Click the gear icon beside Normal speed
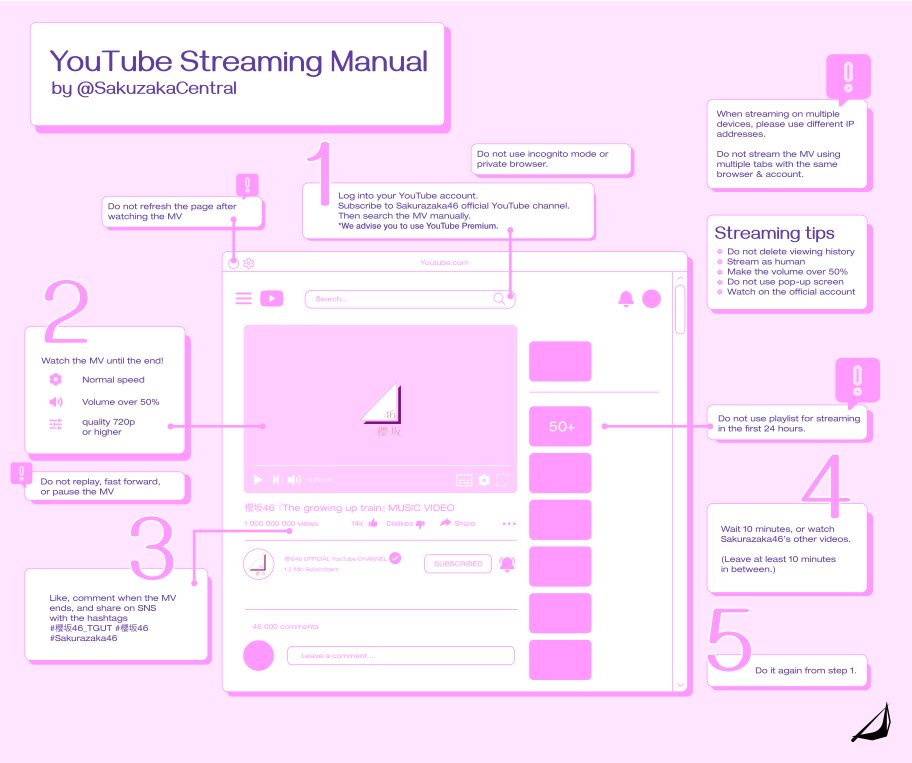This screenshot has width=912, height=763. point(55,379)
